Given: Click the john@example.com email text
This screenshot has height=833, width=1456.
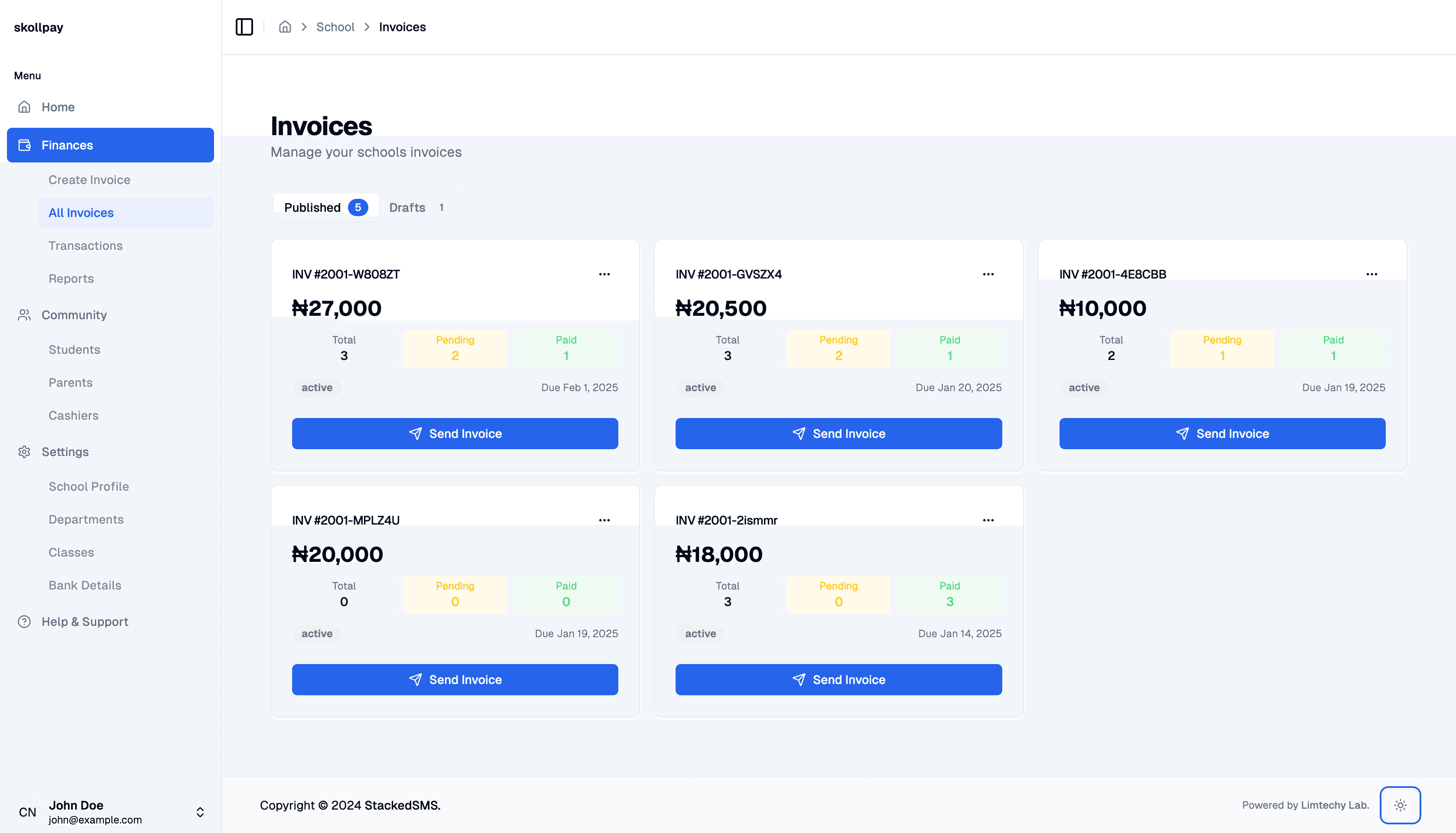Looking at the screenshot, I should (95, 820).
